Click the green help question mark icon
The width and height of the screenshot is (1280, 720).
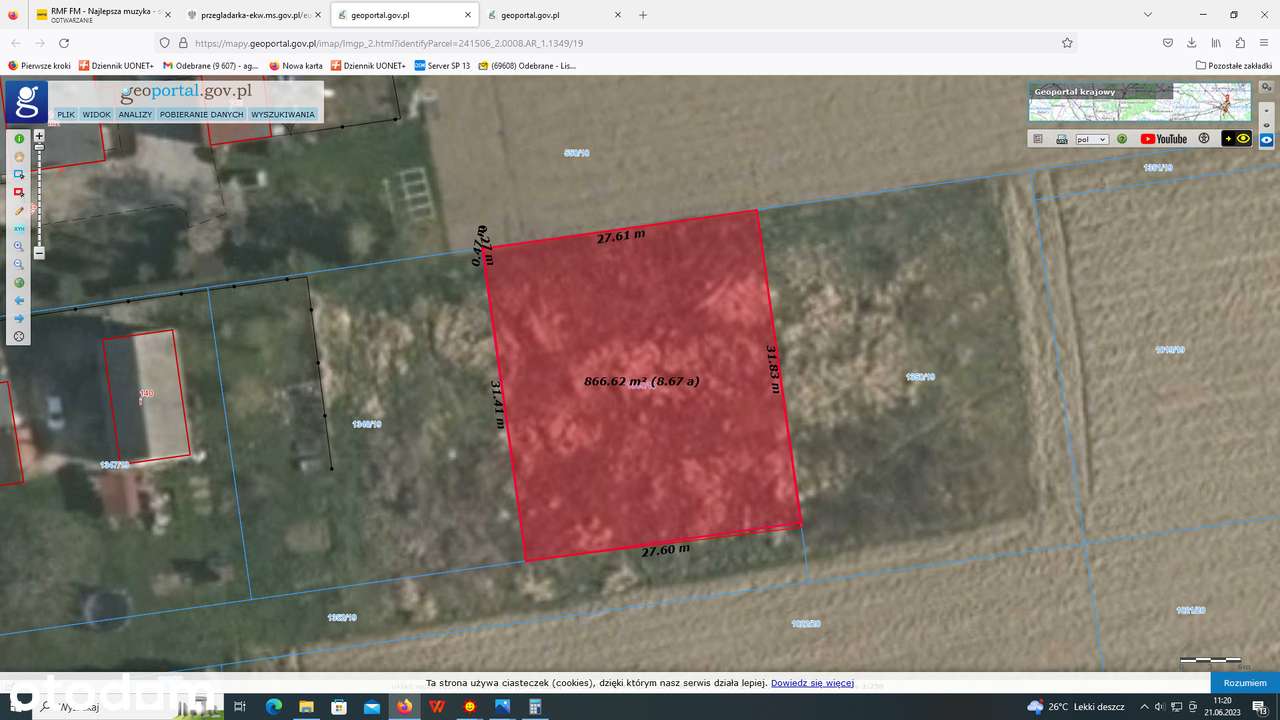tap(1122, 139)
